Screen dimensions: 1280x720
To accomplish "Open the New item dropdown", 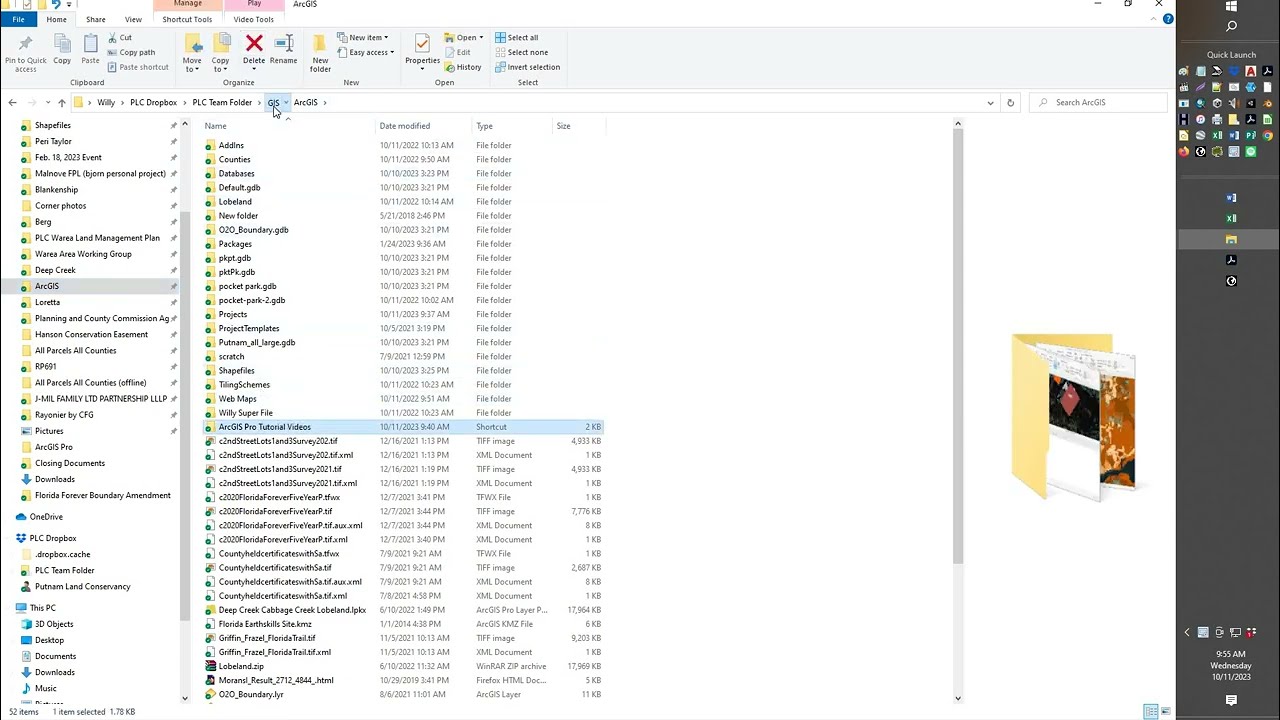I will (363, 38).
